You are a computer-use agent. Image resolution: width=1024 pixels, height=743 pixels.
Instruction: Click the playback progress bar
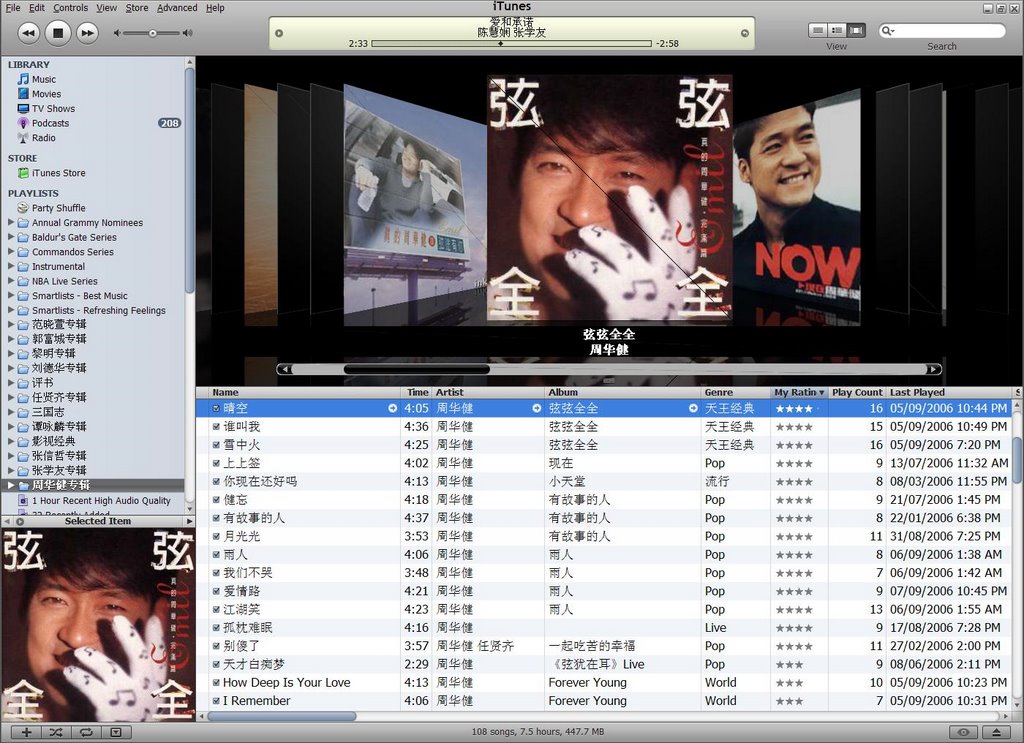[x=511, y=44]
